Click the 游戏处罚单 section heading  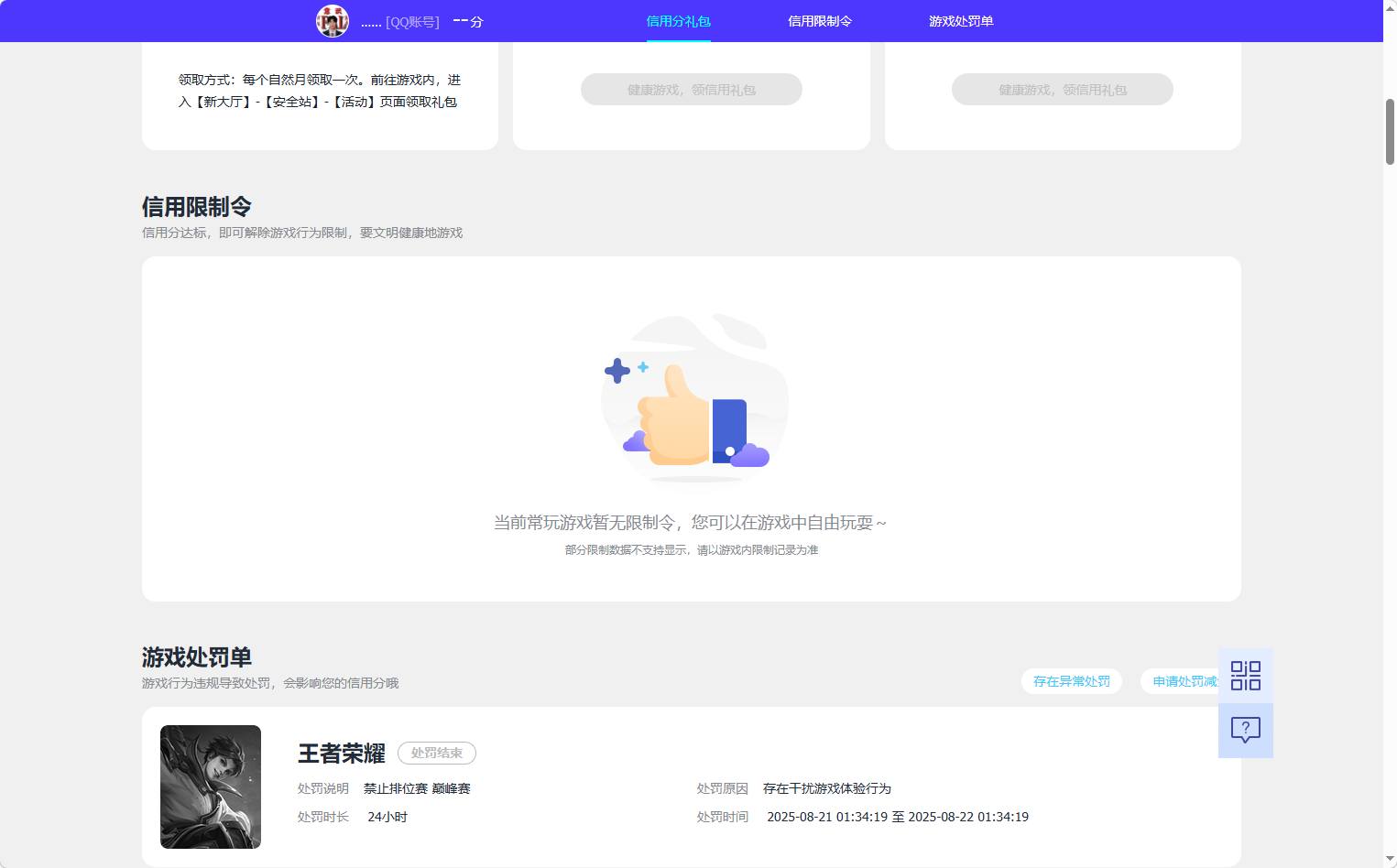[x=196, y=656]
